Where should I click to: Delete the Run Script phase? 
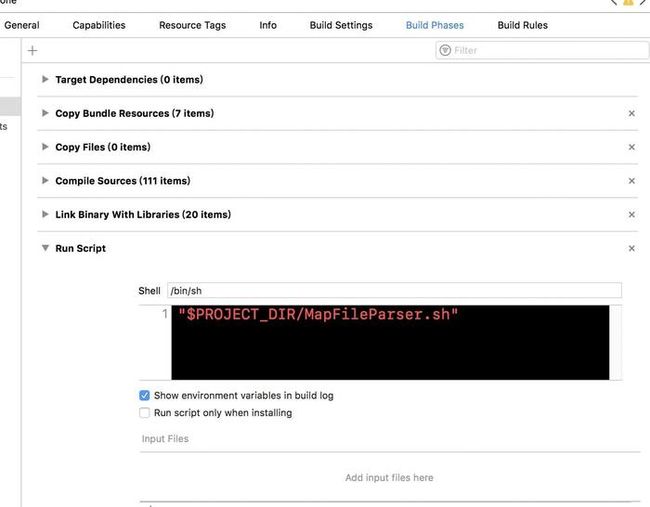click(x=631, y=248)
